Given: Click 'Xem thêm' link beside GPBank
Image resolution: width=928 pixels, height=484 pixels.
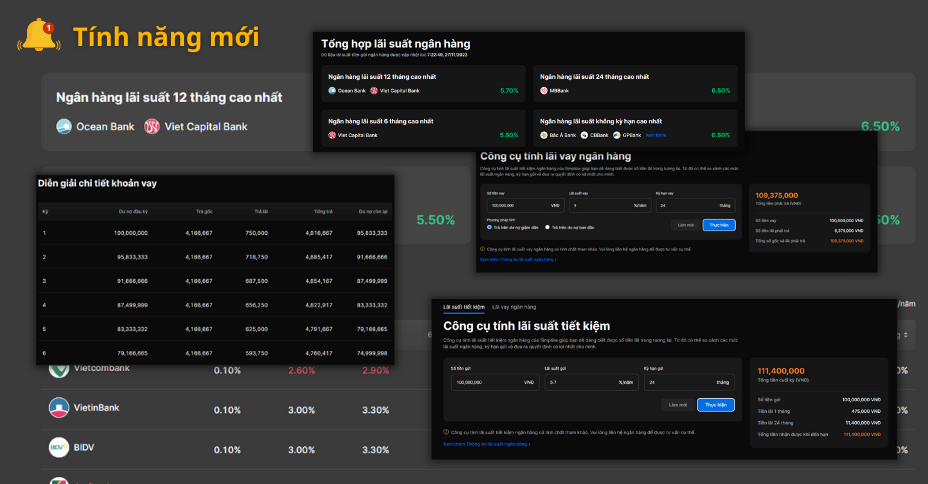Looking at the screenshot, I should pyautogui.click(x=655, y=135).
